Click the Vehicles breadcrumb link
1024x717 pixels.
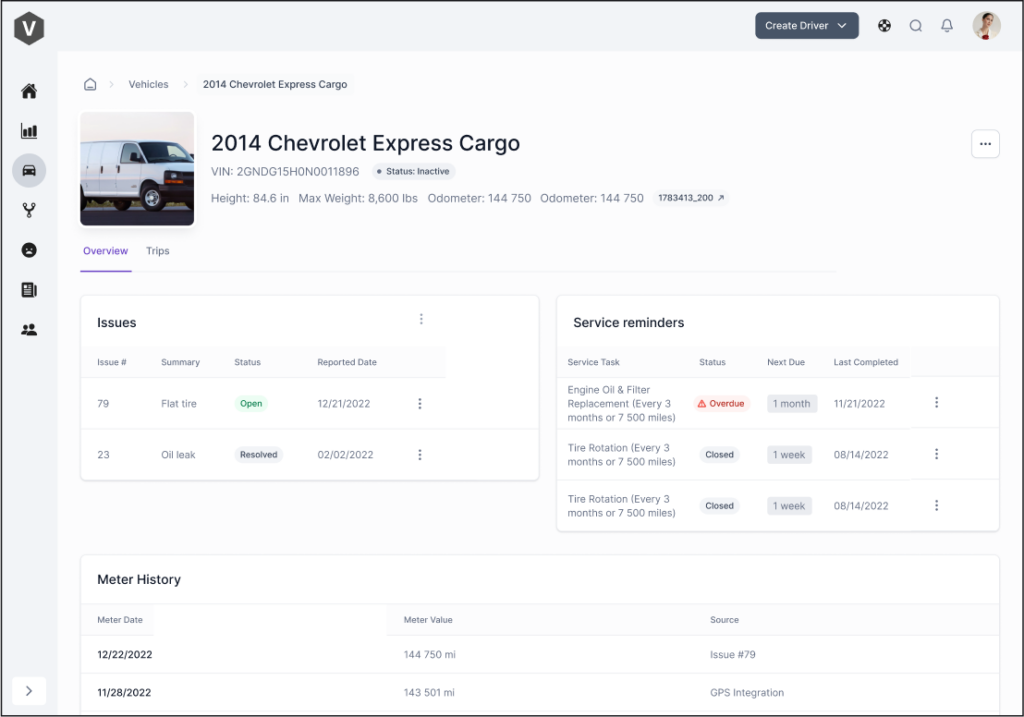pos(148,85)
